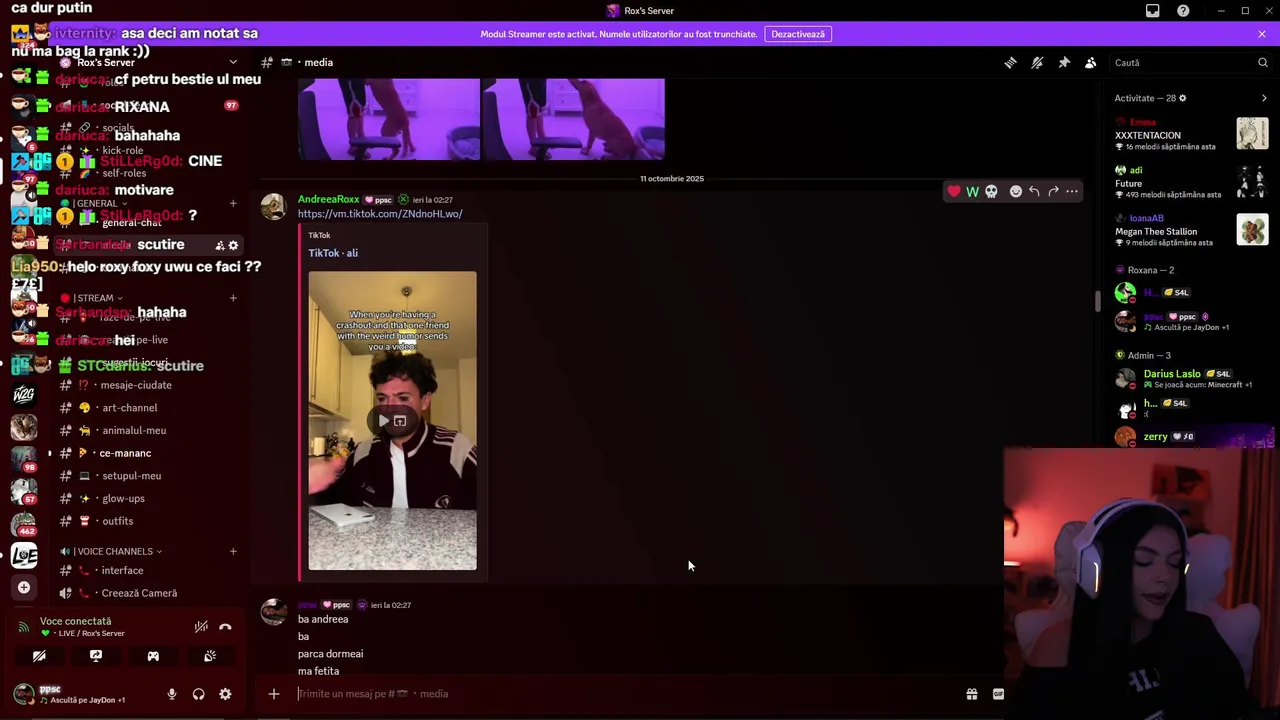Add a server with the plus button
This screenshot has width=1280, height=720.
(24, 587)
